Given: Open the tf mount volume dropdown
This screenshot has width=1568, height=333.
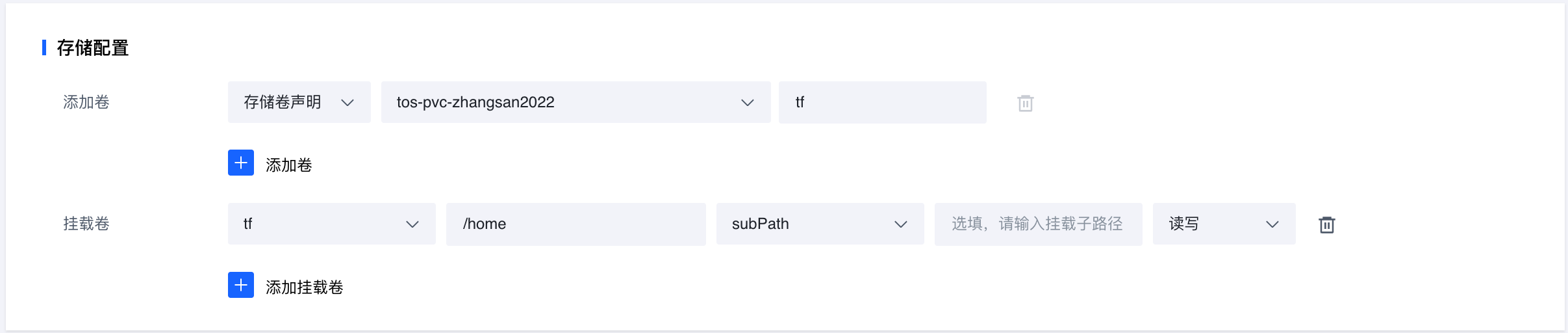Looking at the screenshot, I should point(331,224).
